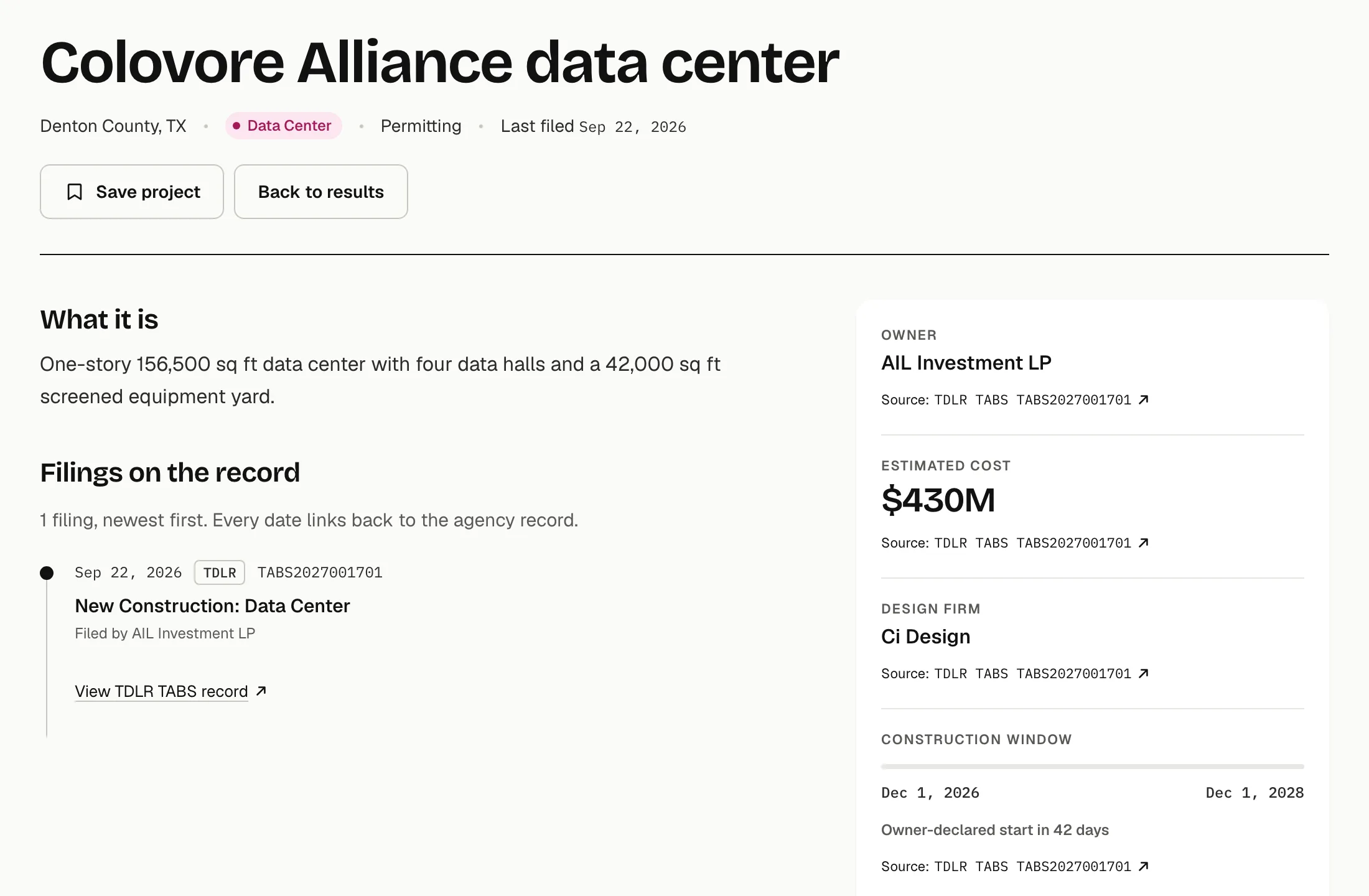Click the pink dot in Data Center tag

236,126
